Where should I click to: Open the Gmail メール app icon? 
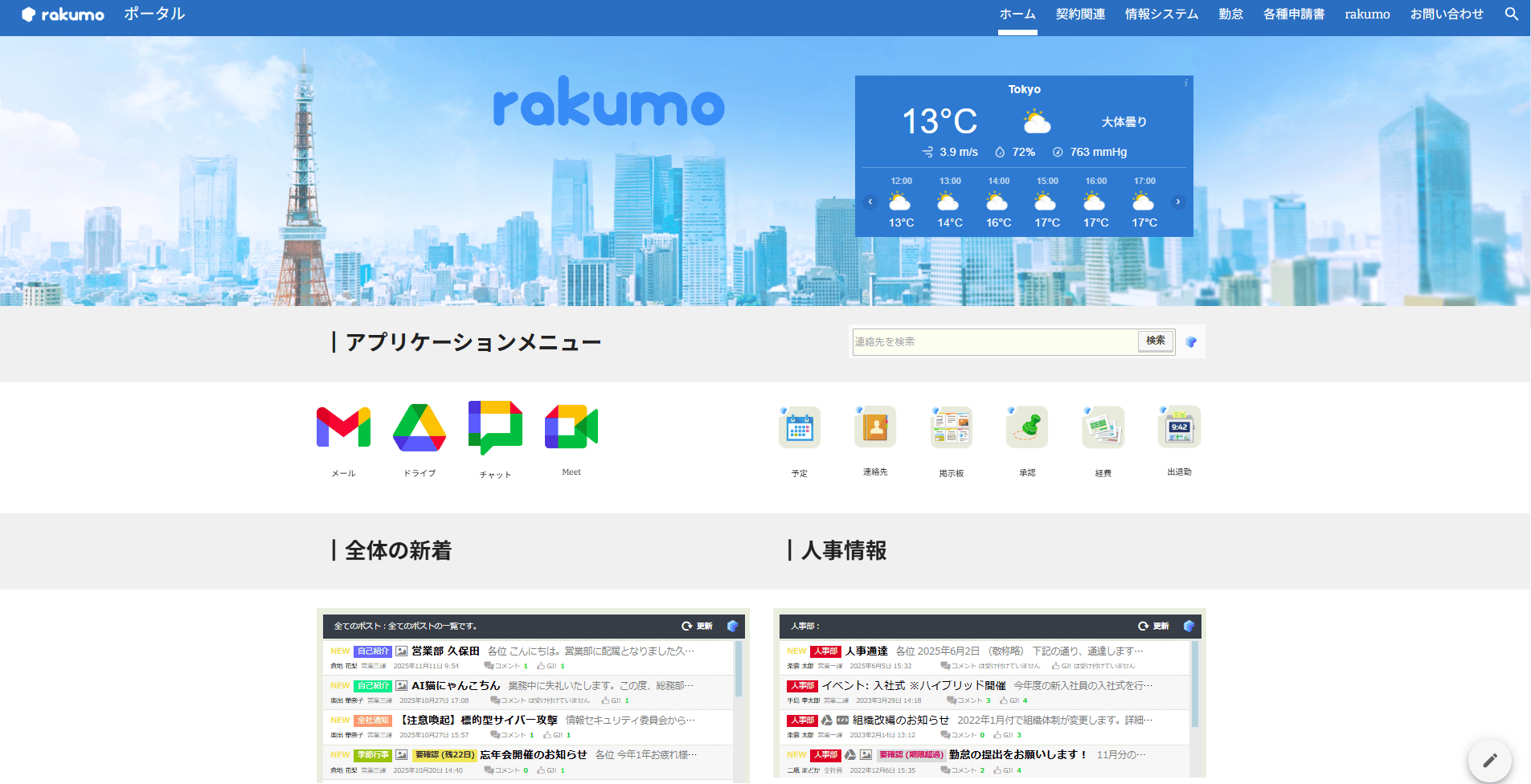pos(343,427)
